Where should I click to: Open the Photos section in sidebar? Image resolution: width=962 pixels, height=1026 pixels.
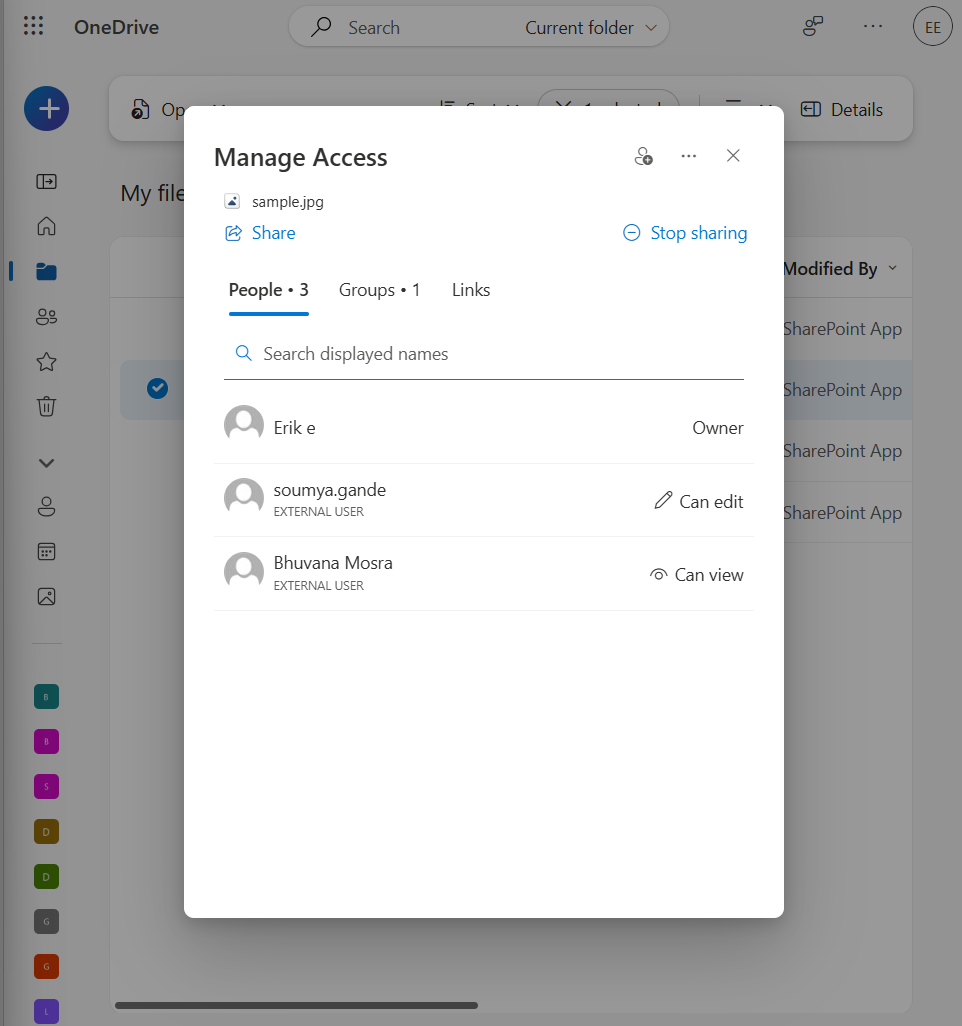coord(46,595)
